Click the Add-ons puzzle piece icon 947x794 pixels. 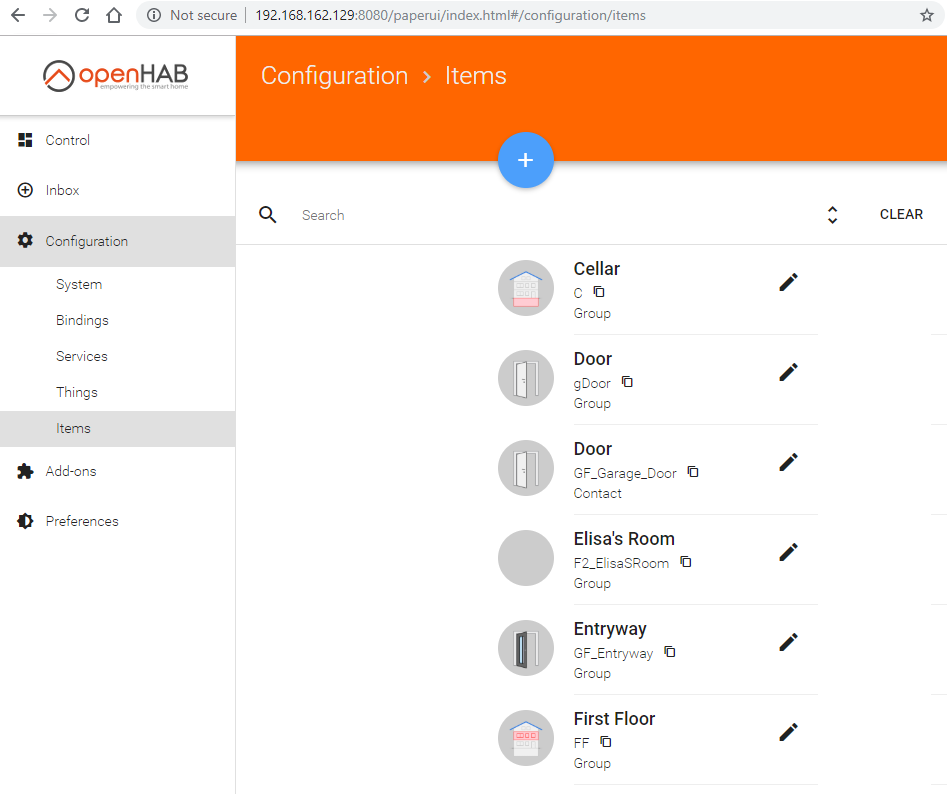[25, 471]
